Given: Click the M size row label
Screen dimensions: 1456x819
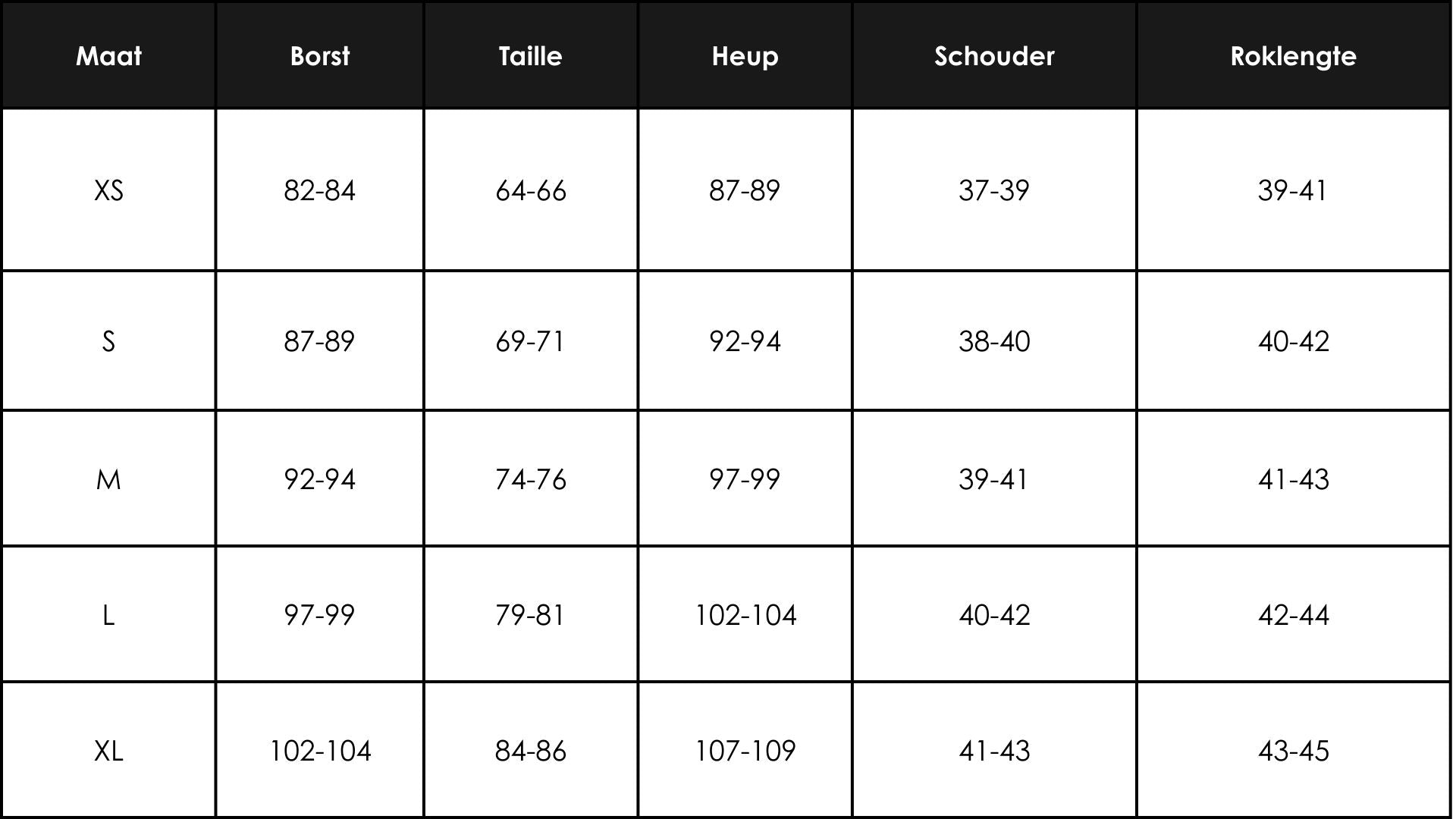Looking at the screenshot, I should pyautogui.click(x=108, y=479).
